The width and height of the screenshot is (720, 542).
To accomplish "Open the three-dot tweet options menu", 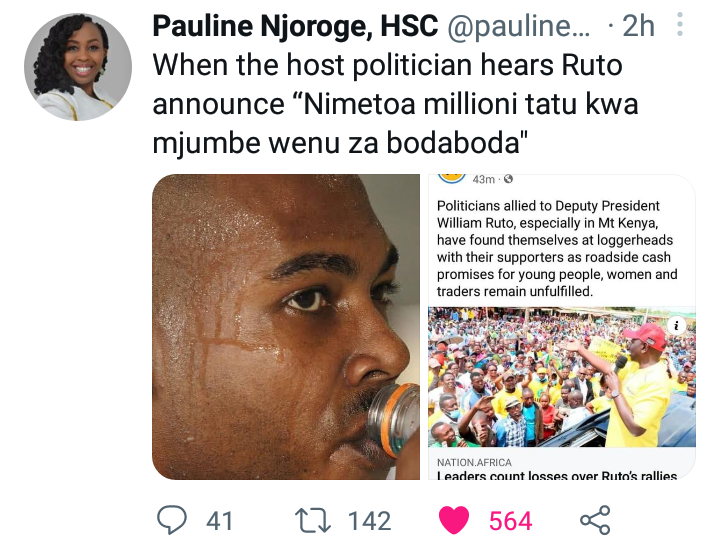I will [680, 24].
